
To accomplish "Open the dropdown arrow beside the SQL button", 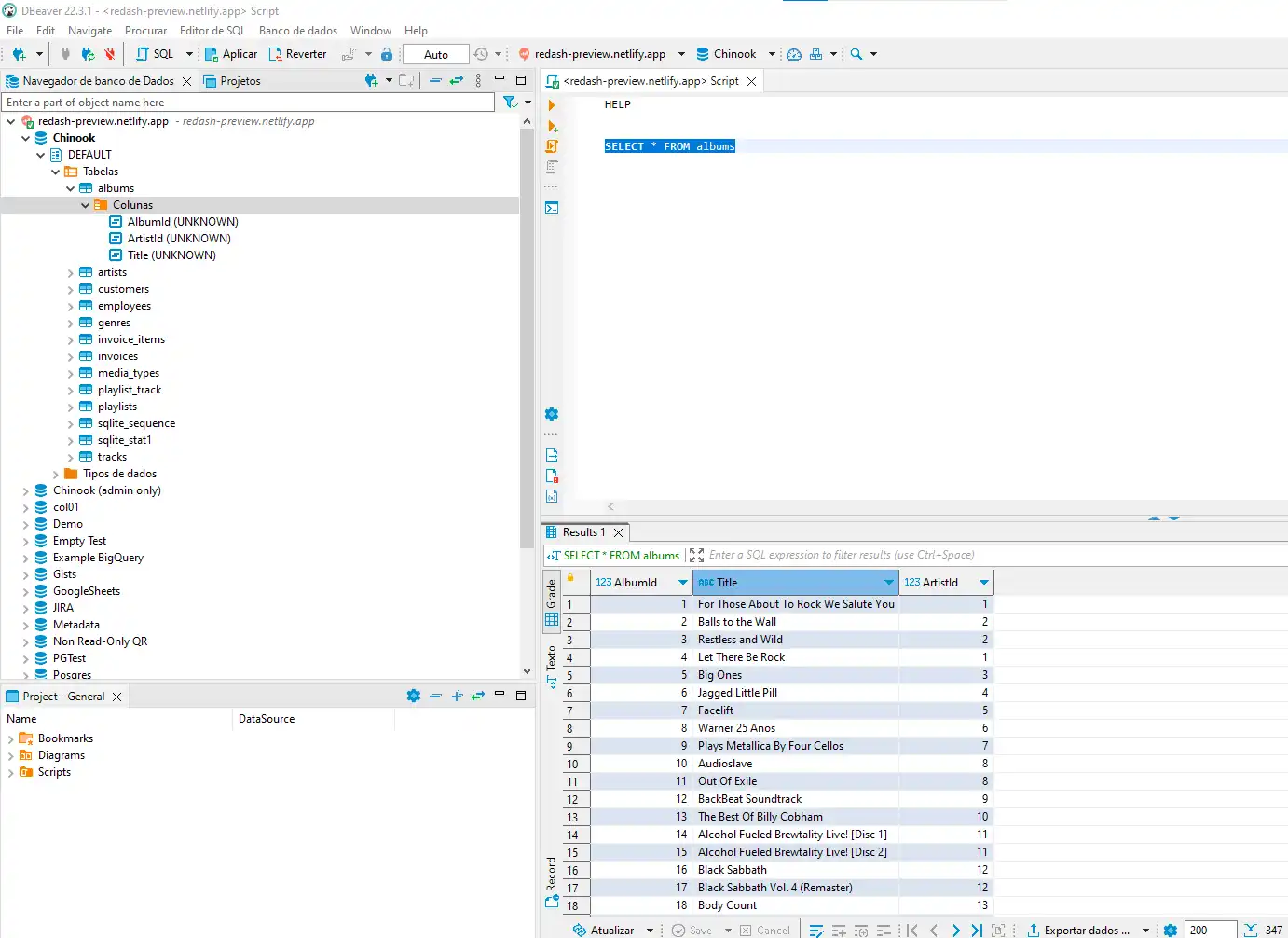I will [x=189, y=54].
